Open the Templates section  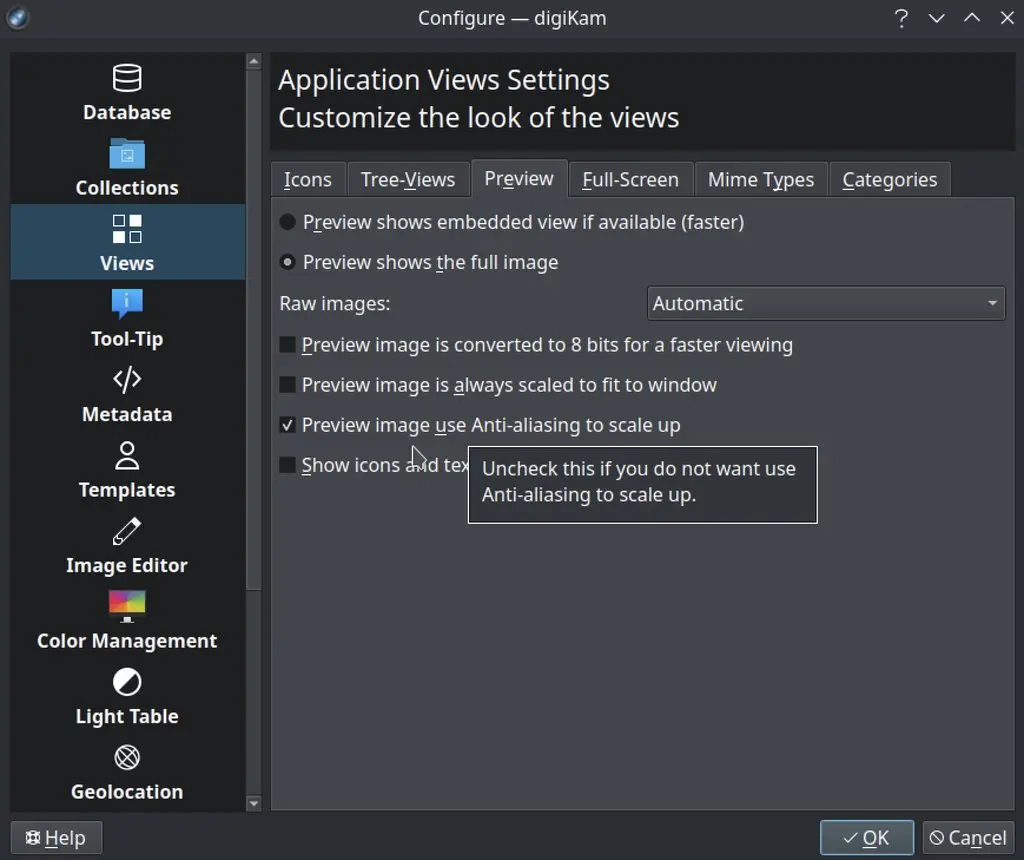click(x=127, y=469)
